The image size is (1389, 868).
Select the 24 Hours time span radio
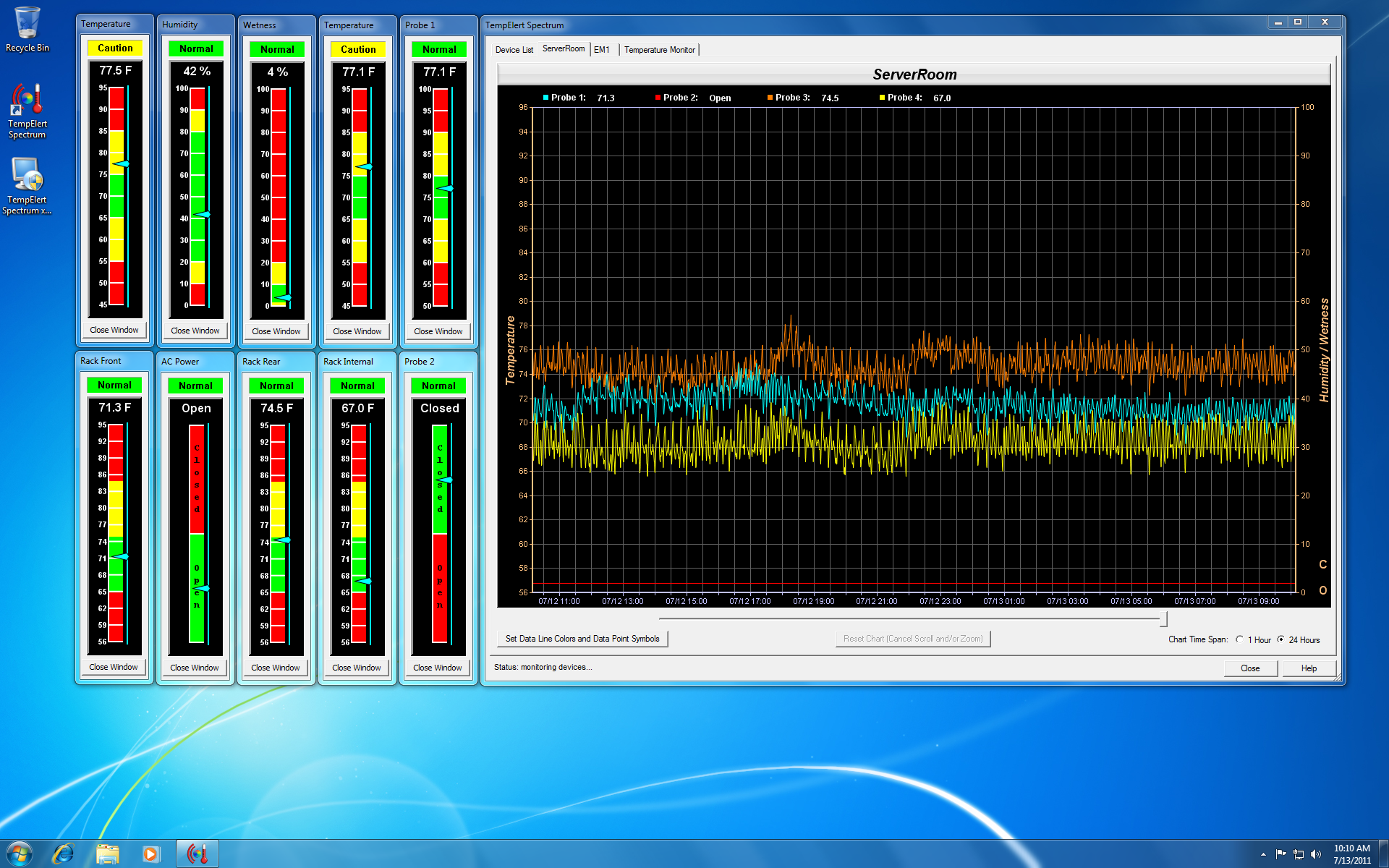pyautogui.click(x=1281, y=639)
